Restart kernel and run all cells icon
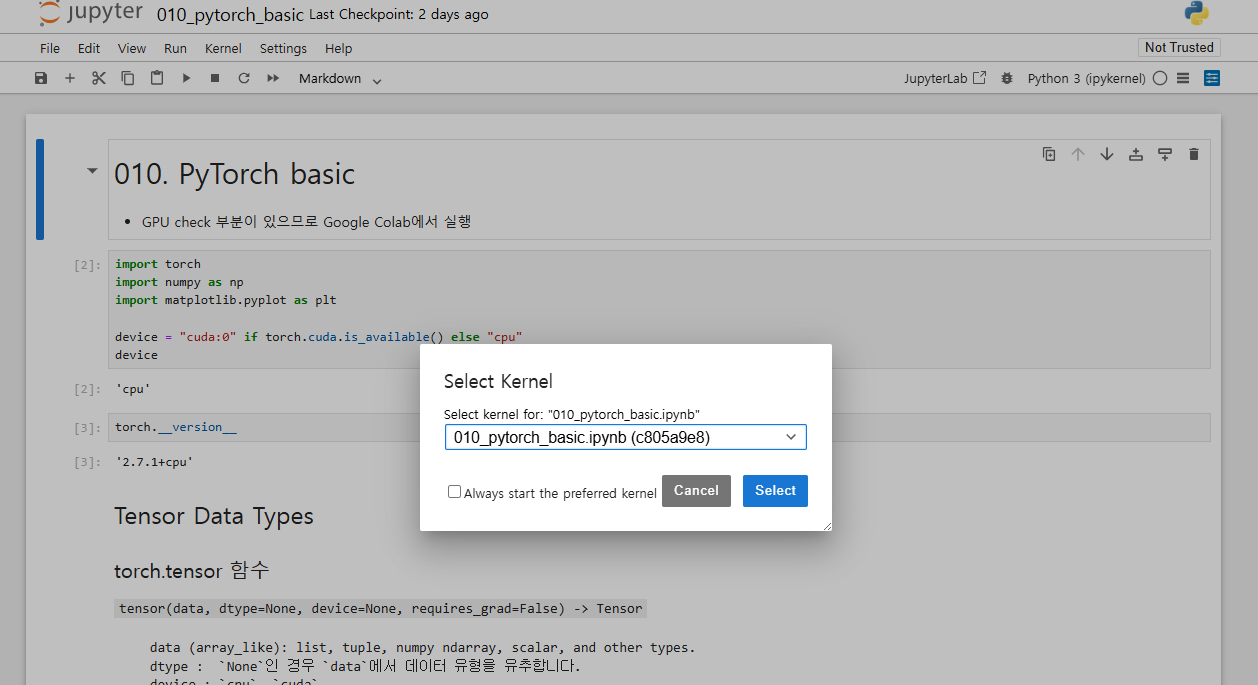 273,78
